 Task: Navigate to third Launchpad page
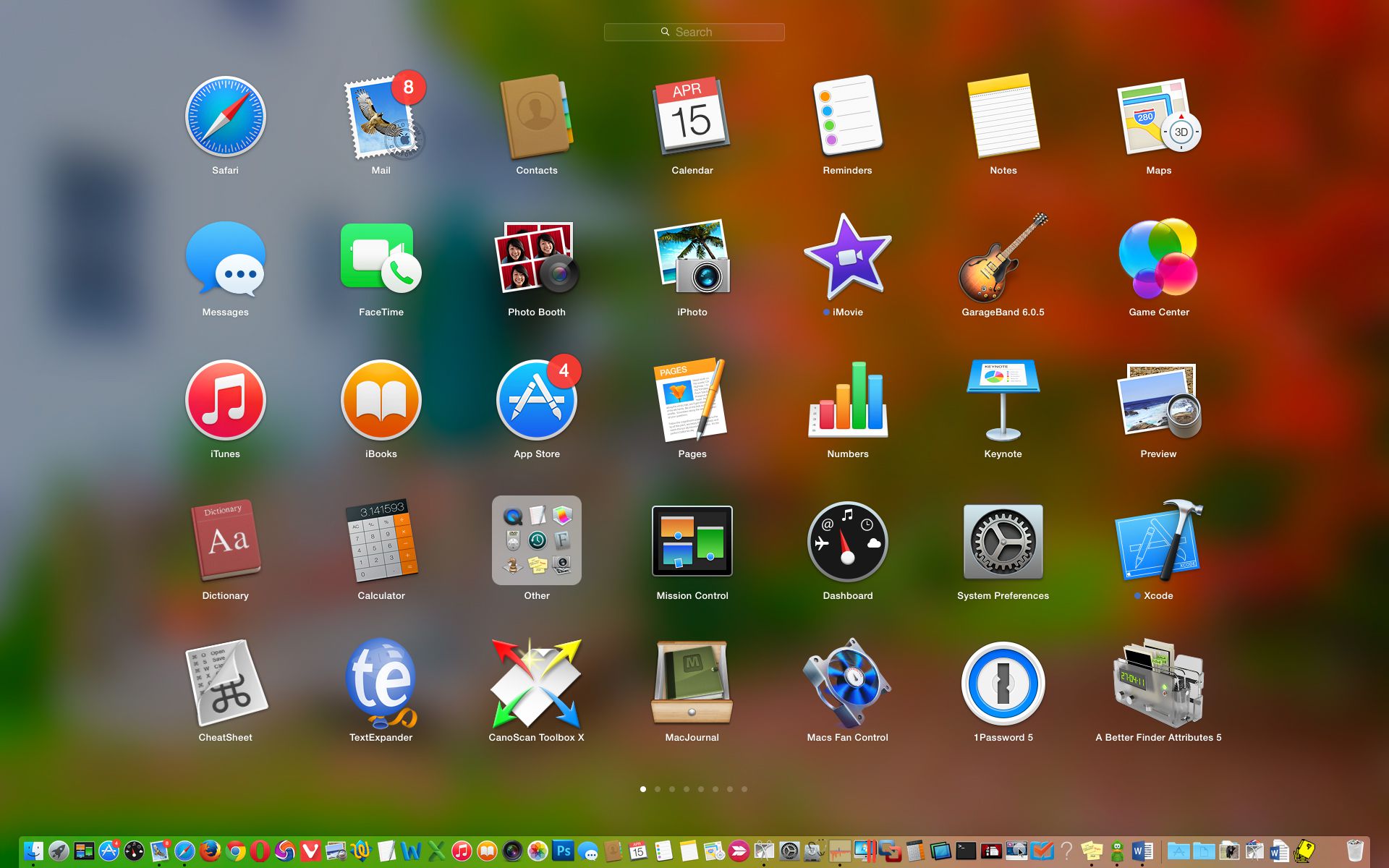pyautogui.click(x=673, y=789)
